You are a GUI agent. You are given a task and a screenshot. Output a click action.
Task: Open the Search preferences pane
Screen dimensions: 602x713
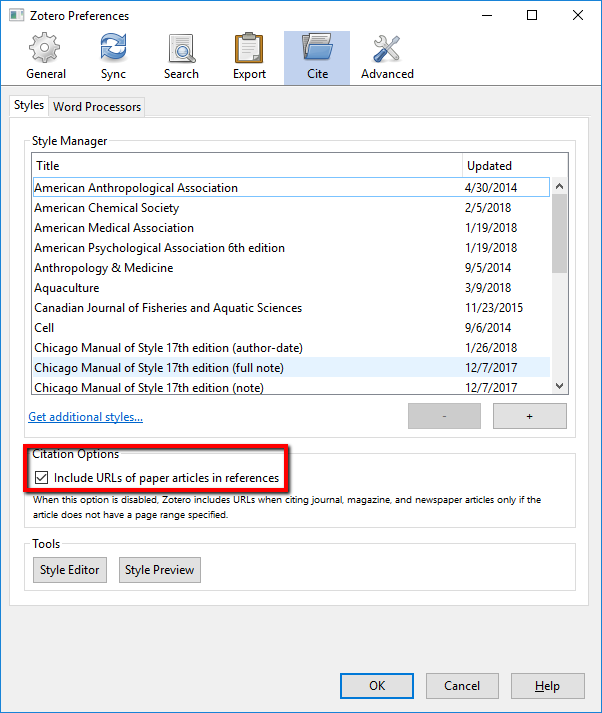(181, 58)
